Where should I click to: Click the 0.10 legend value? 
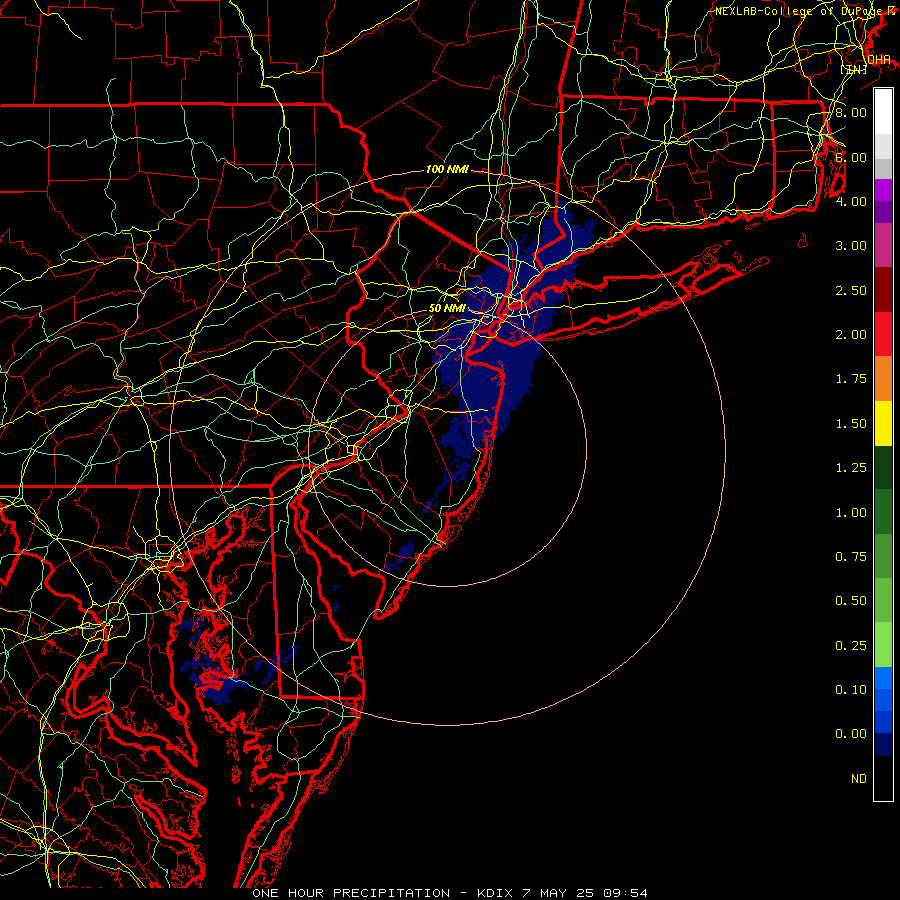tap(851, 690)
